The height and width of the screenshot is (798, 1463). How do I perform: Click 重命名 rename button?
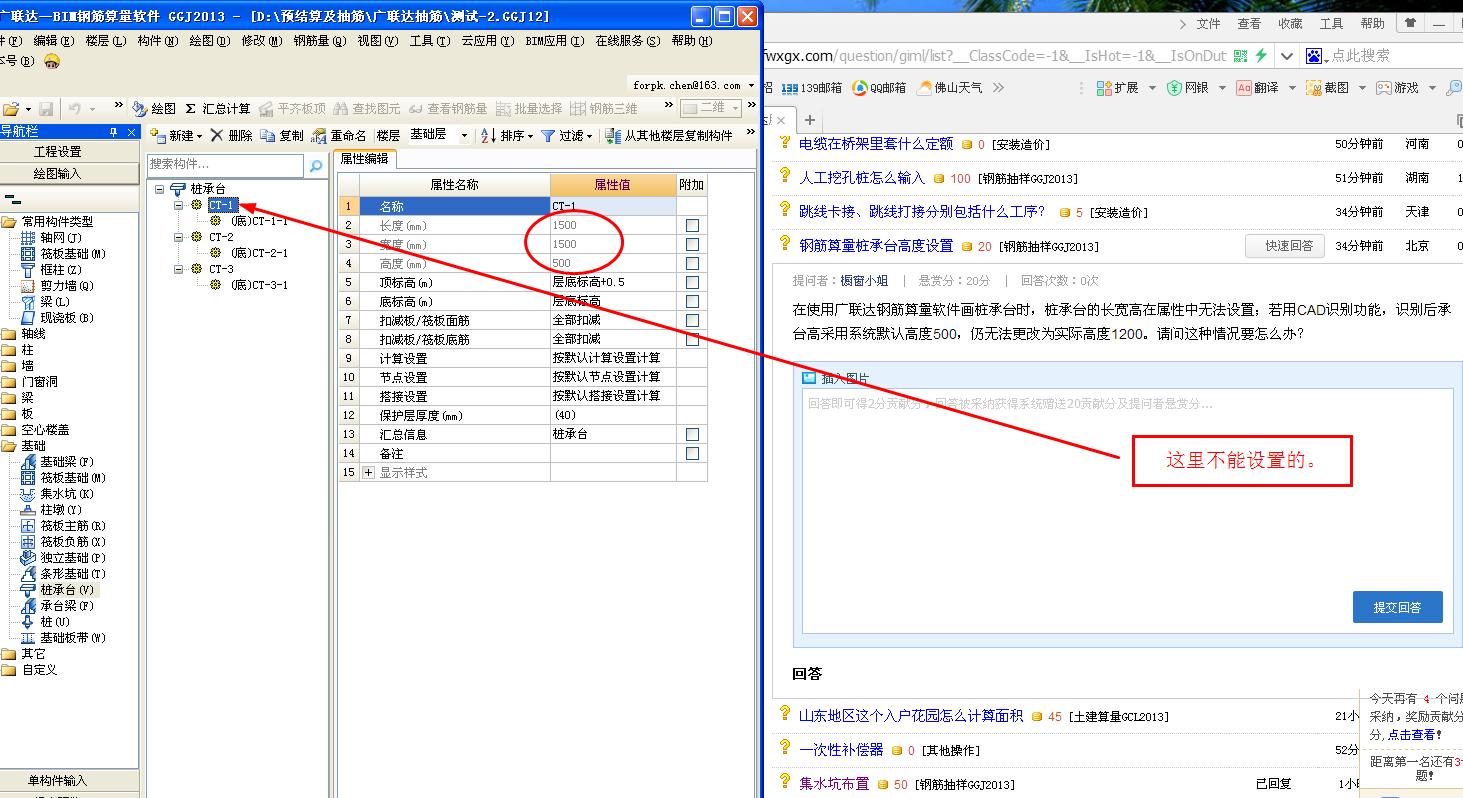click(x=339, y=135)
